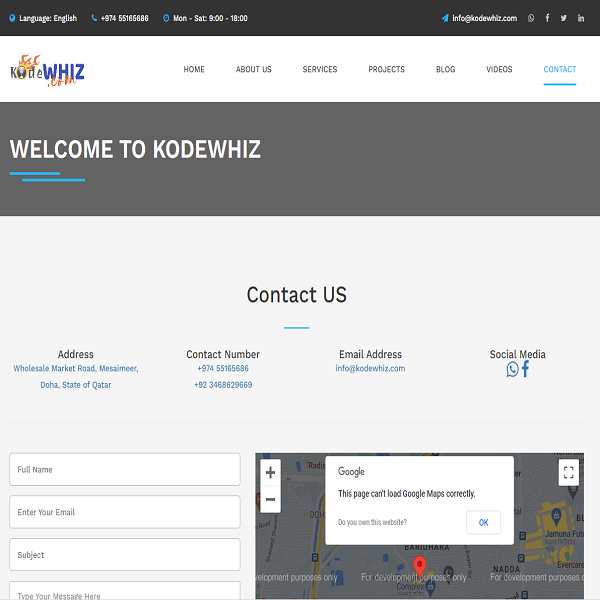Open Facebook from the top bar icon
The width and height of the screenshot is (600, 600).
coord(547,18)
